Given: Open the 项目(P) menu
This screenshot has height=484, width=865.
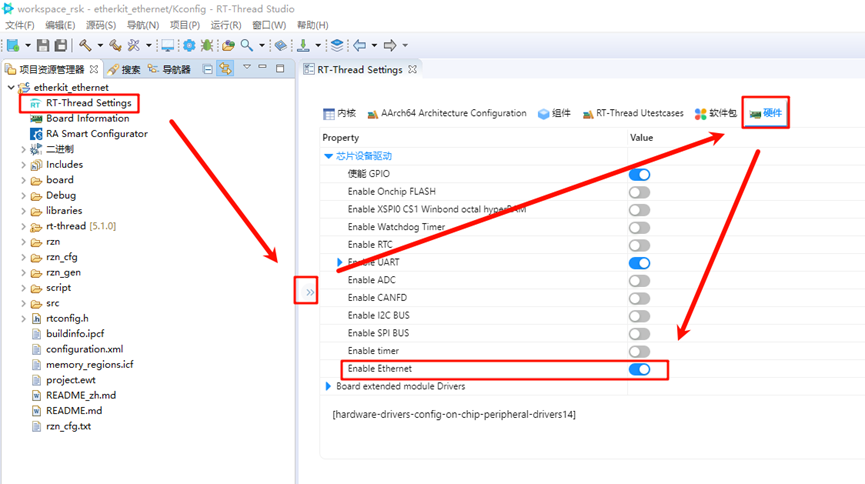Looking at the screenshot, I should point(184,25).
